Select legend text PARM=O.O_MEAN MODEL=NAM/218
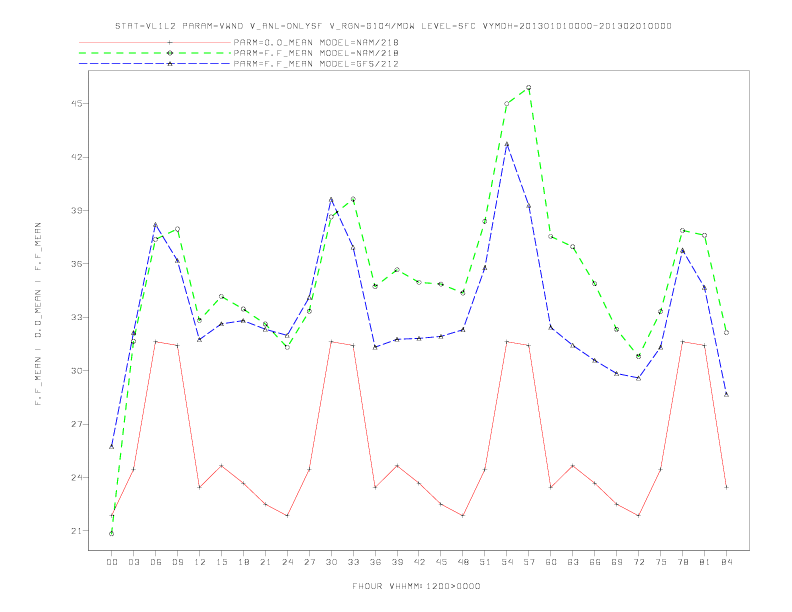 316,42
